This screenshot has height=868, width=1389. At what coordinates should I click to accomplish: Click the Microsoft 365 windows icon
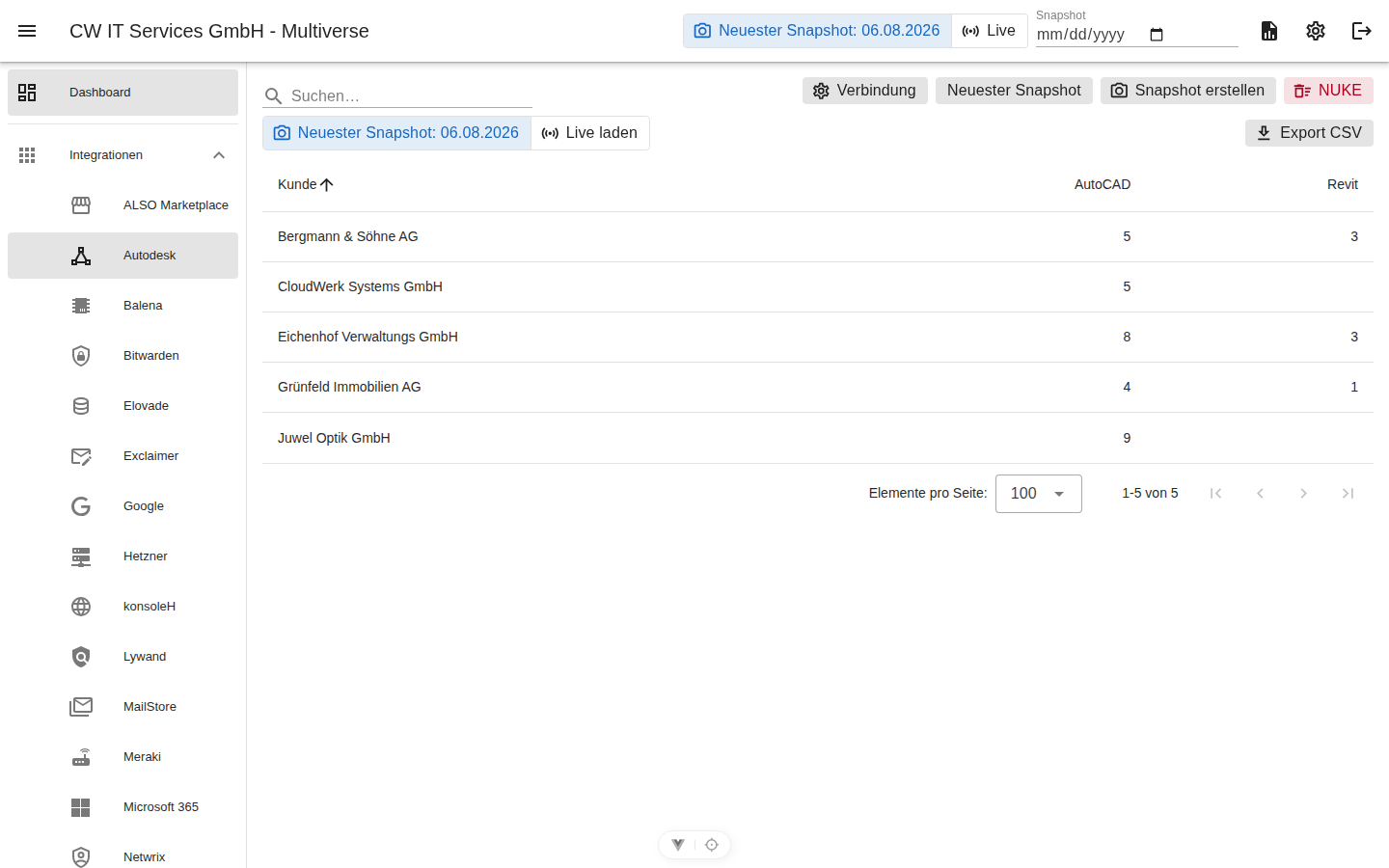pyautogui.click(x=81, y=807)
